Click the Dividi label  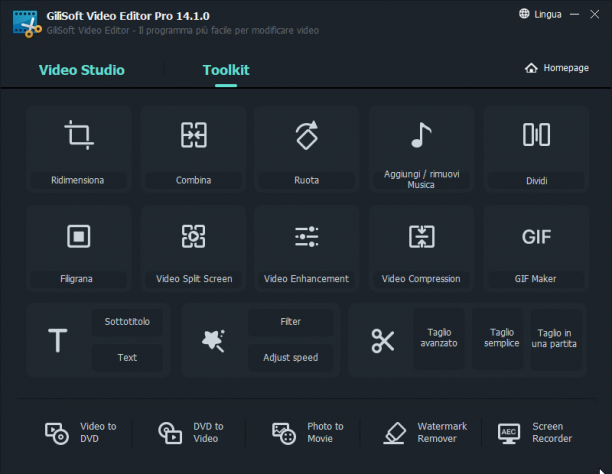[537, 181]
